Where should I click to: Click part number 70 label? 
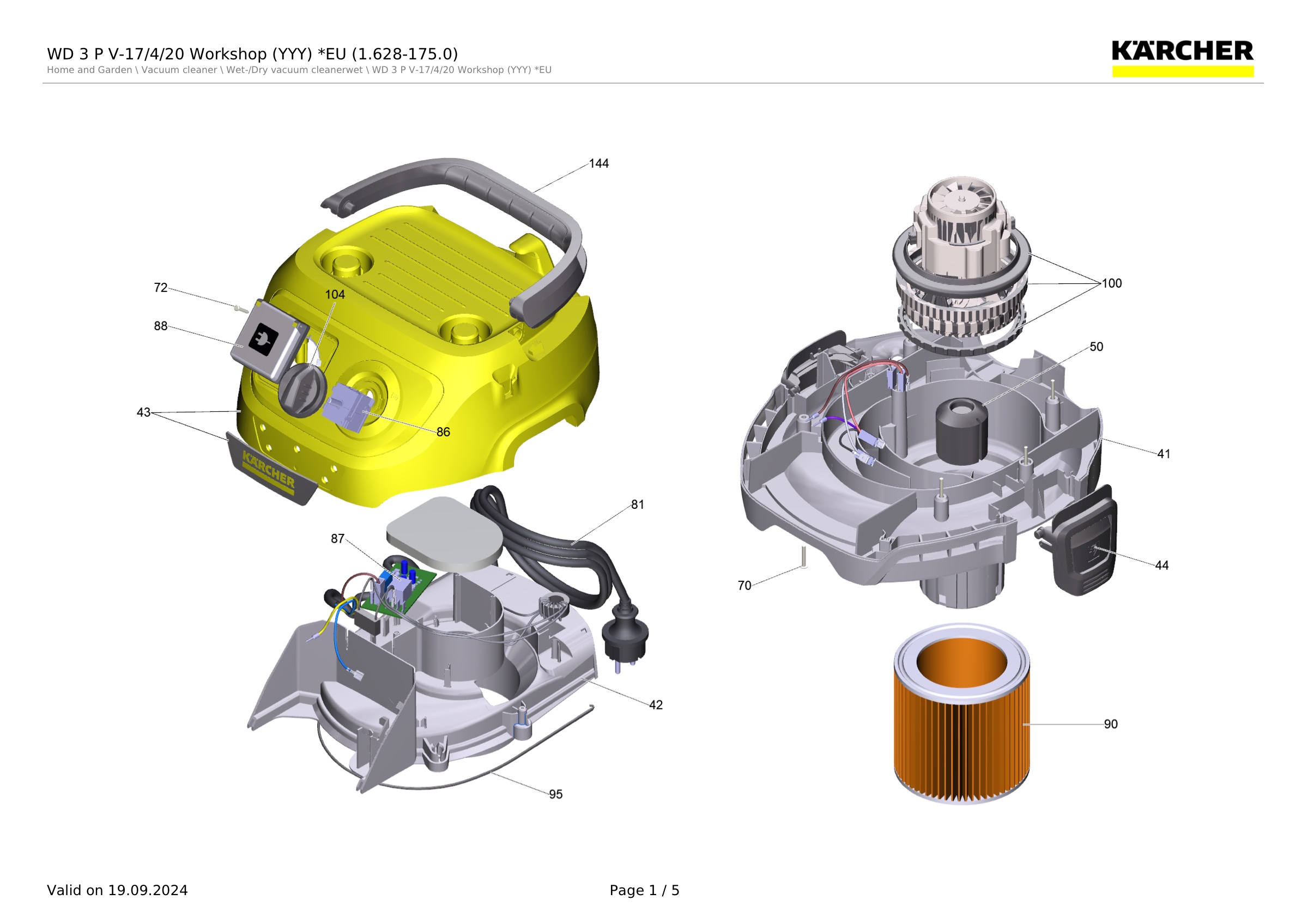click(x=744, y=586)
